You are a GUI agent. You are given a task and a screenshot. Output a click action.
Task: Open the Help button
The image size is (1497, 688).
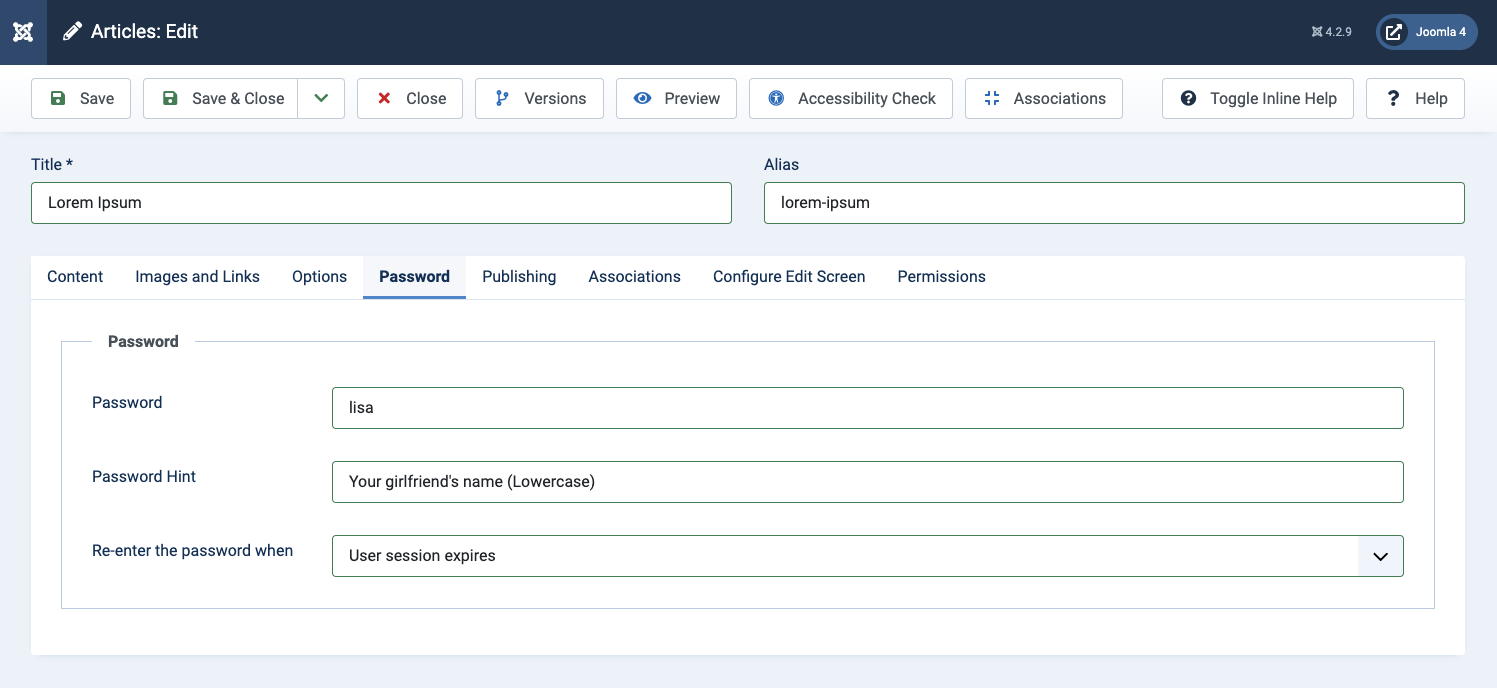1415,98
